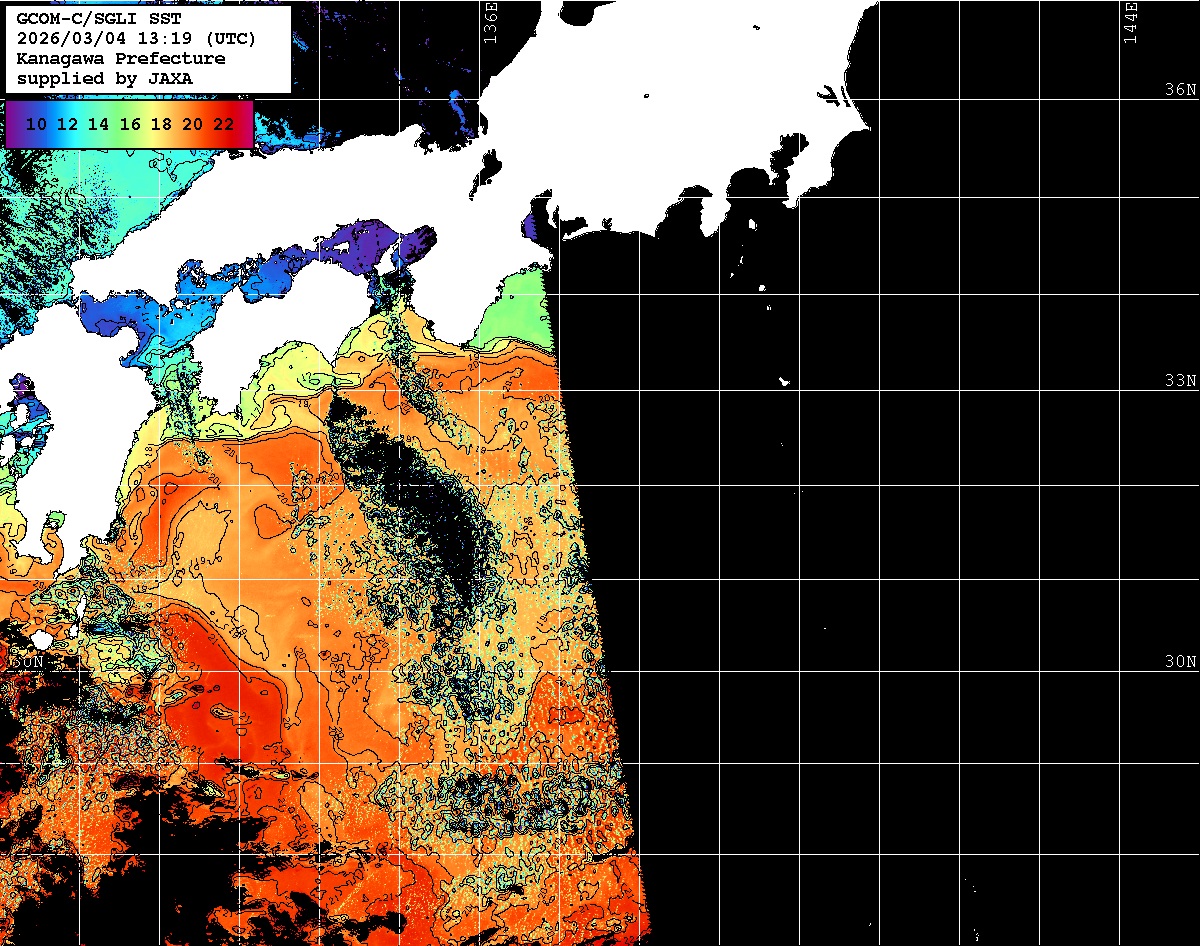Select the 2026/03/04 13:19 (UTC) timestamp
Screen dimensions: 1200x946
tap(136, 39)
